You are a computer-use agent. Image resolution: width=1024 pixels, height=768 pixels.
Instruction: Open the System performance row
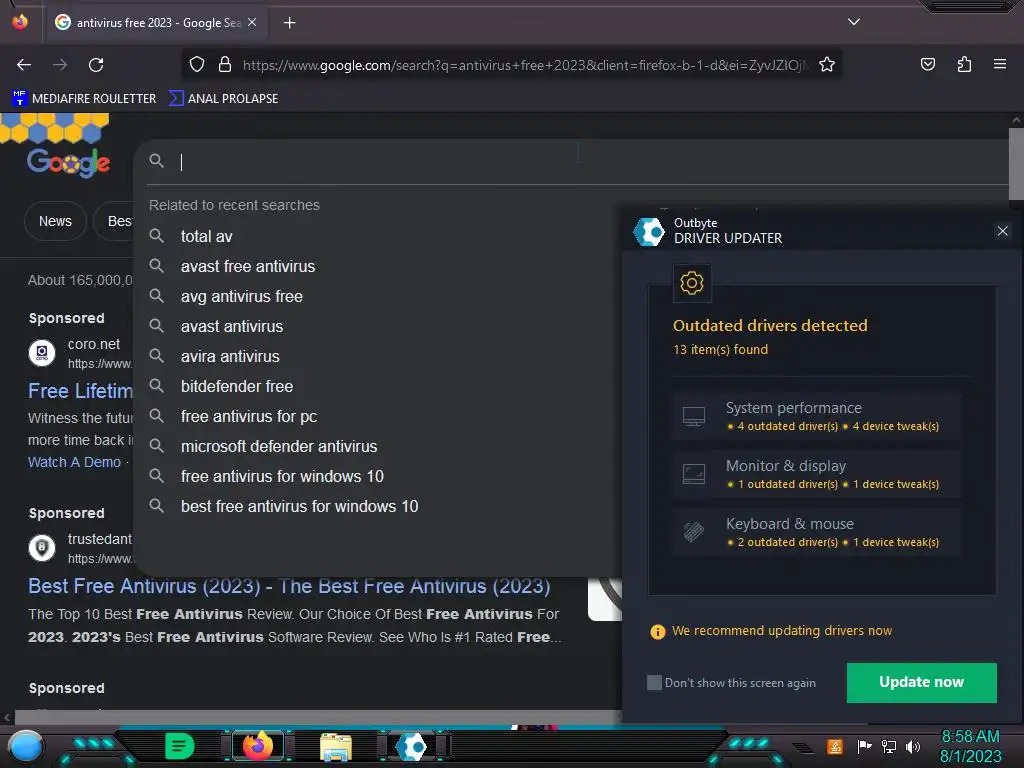816,416
